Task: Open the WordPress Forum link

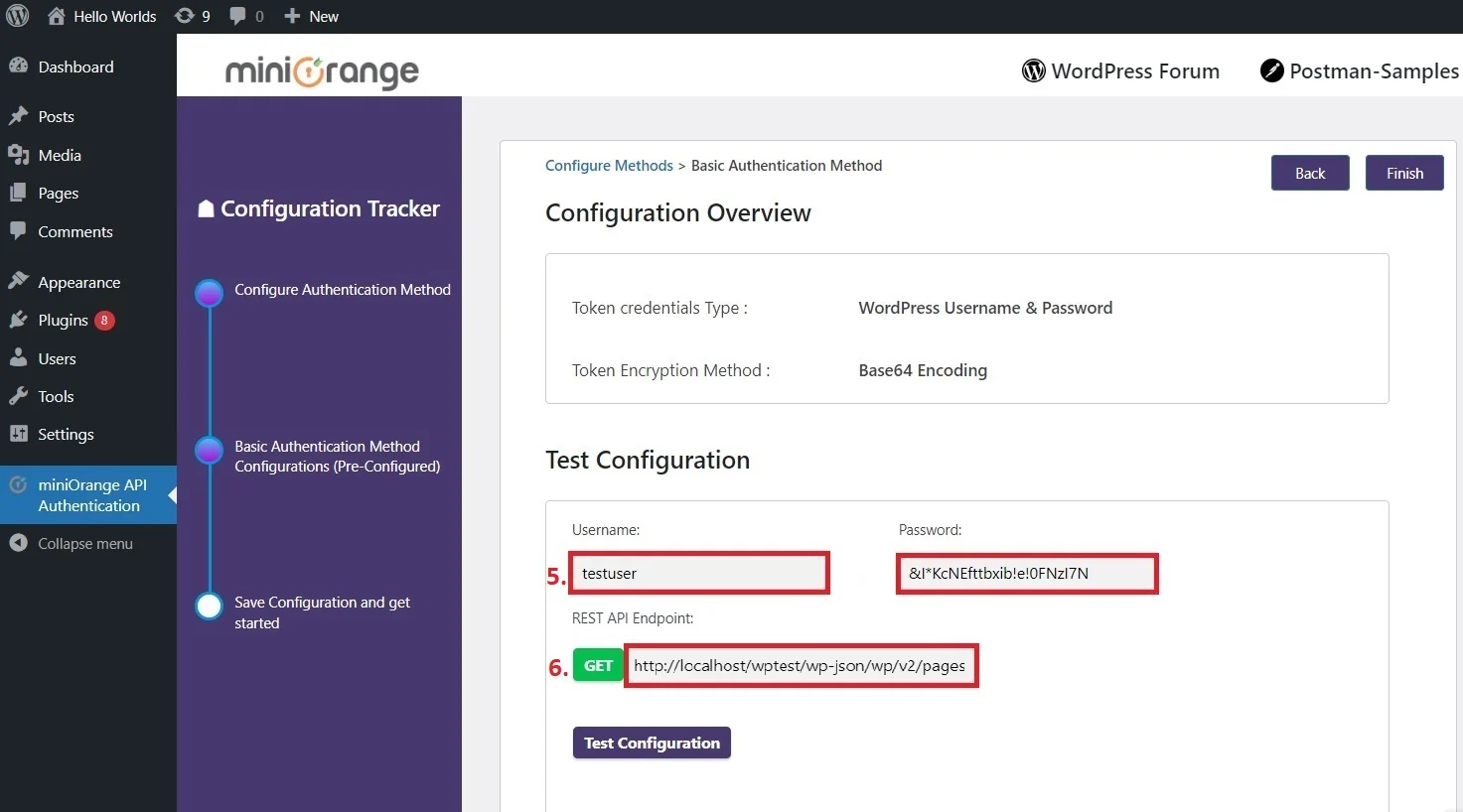Action: 1135,71
